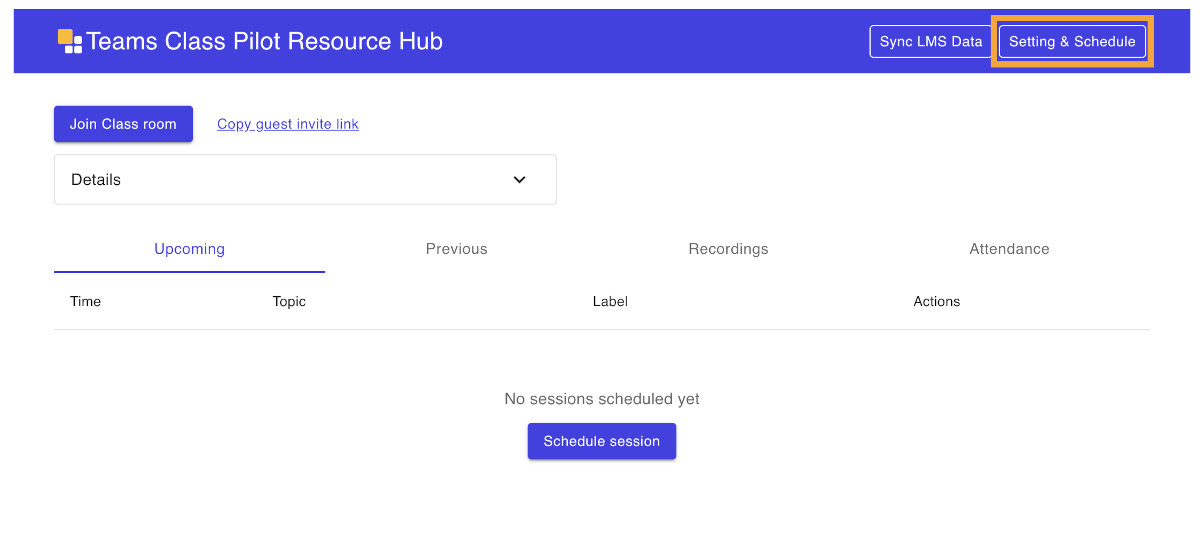Open the Recordings tab
The image size is (1200, 555).
coord(728,249)
